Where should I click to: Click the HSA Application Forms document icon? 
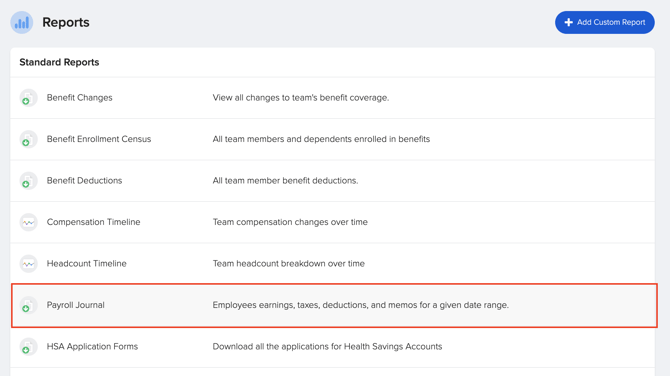(28, 347)
